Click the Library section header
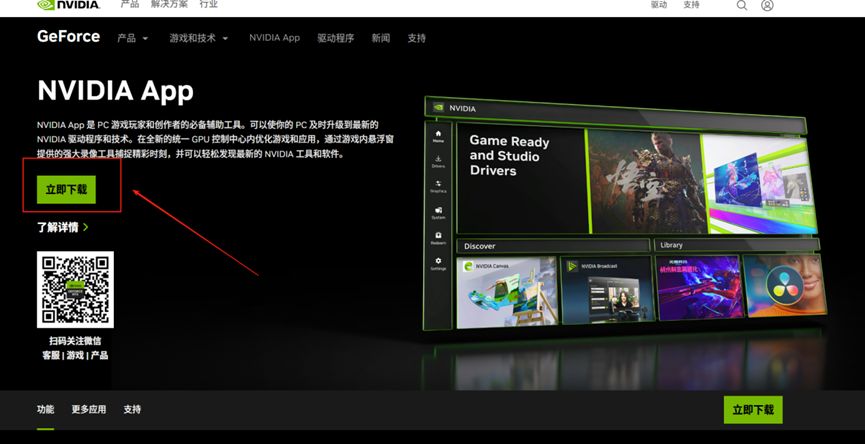The width and height of the screenshot is (865, 444). 737,244
